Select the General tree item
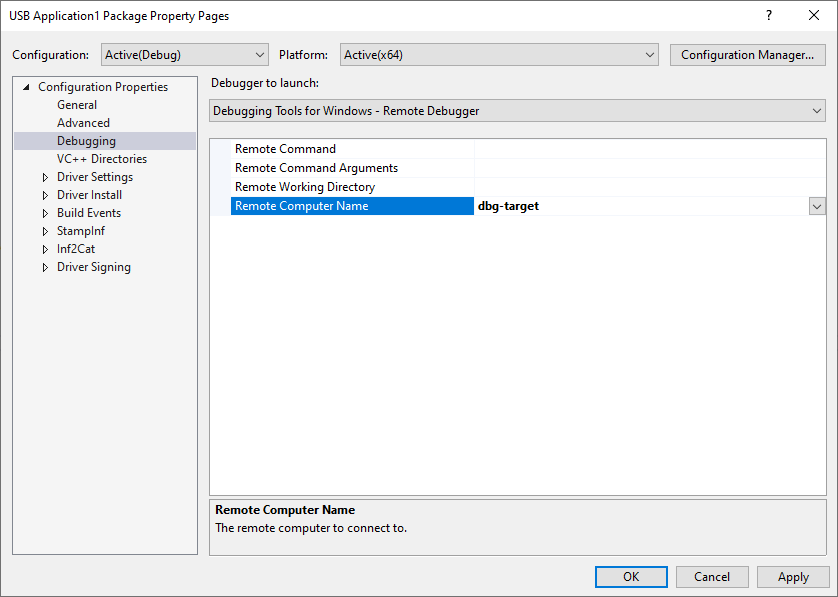This screenshot has width=838, height=597. [x=77, y=104]
